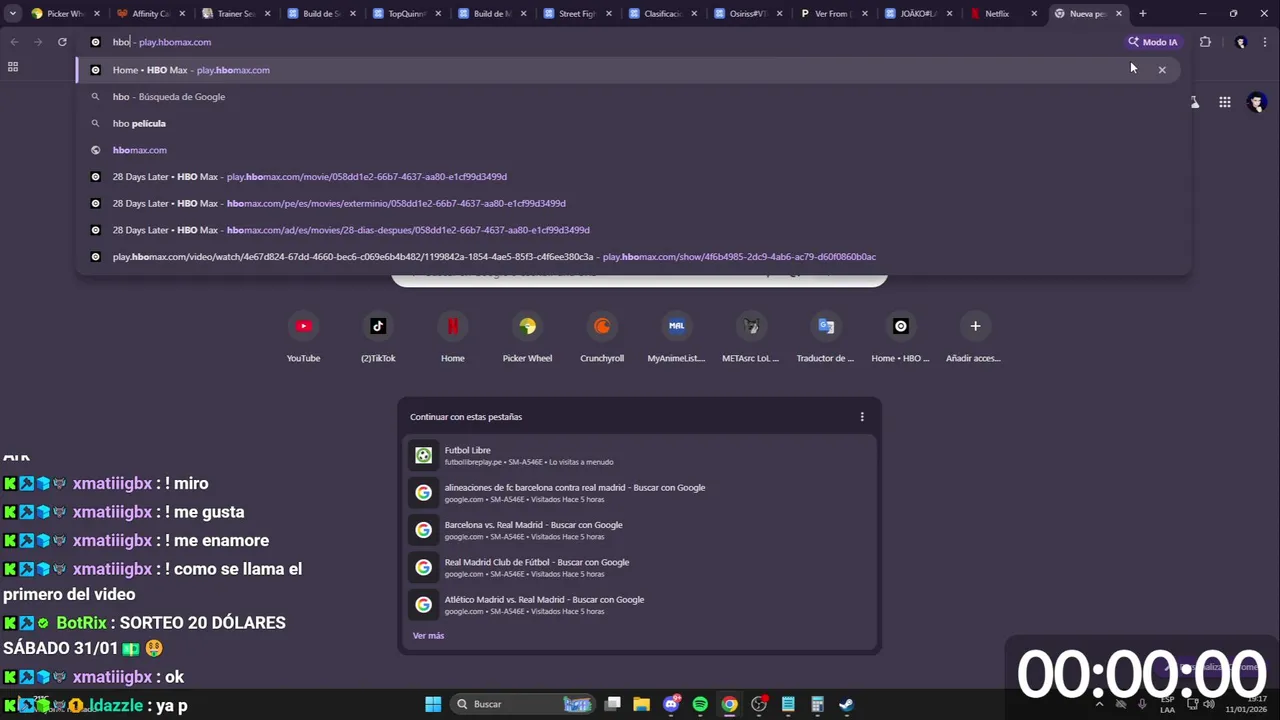Open the three-dot menu of Continuar con estas pestañas
The width and height of the screenshot is (1280, 720).
862,417
